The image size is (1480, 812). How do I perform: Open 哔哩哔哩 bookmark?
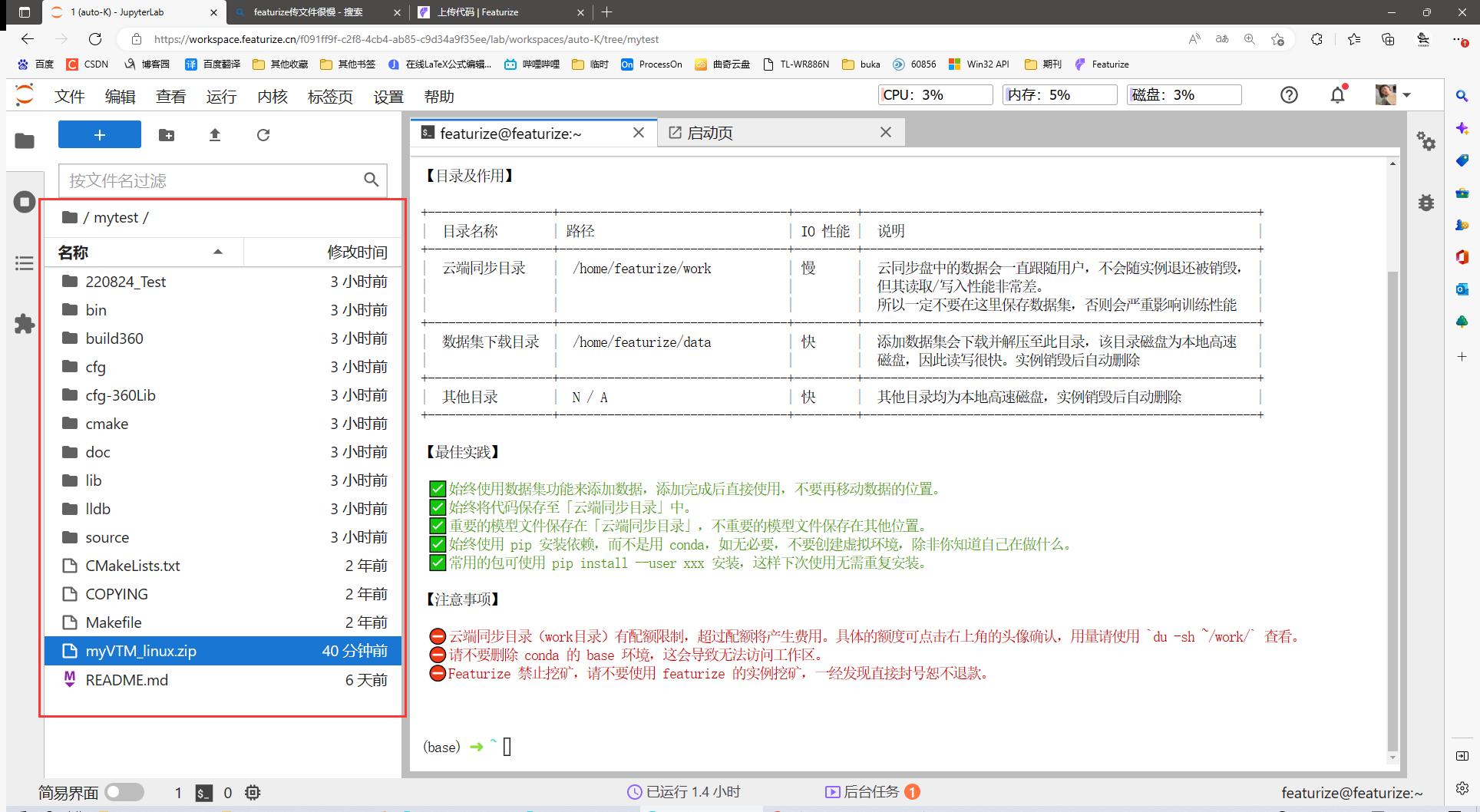[532, 64]
